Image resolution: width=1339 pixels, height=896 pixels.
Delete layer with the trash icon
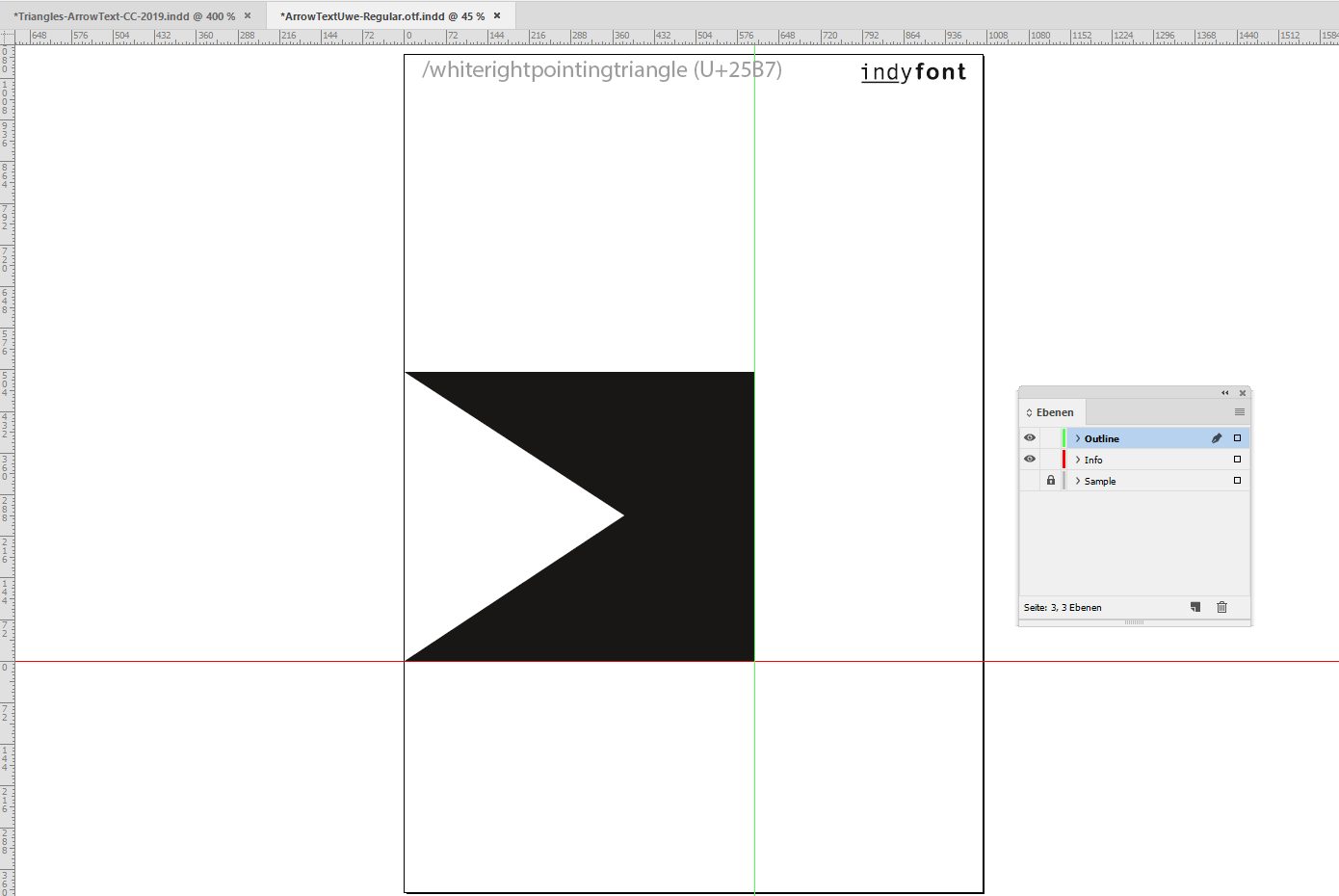(1222, 607)
